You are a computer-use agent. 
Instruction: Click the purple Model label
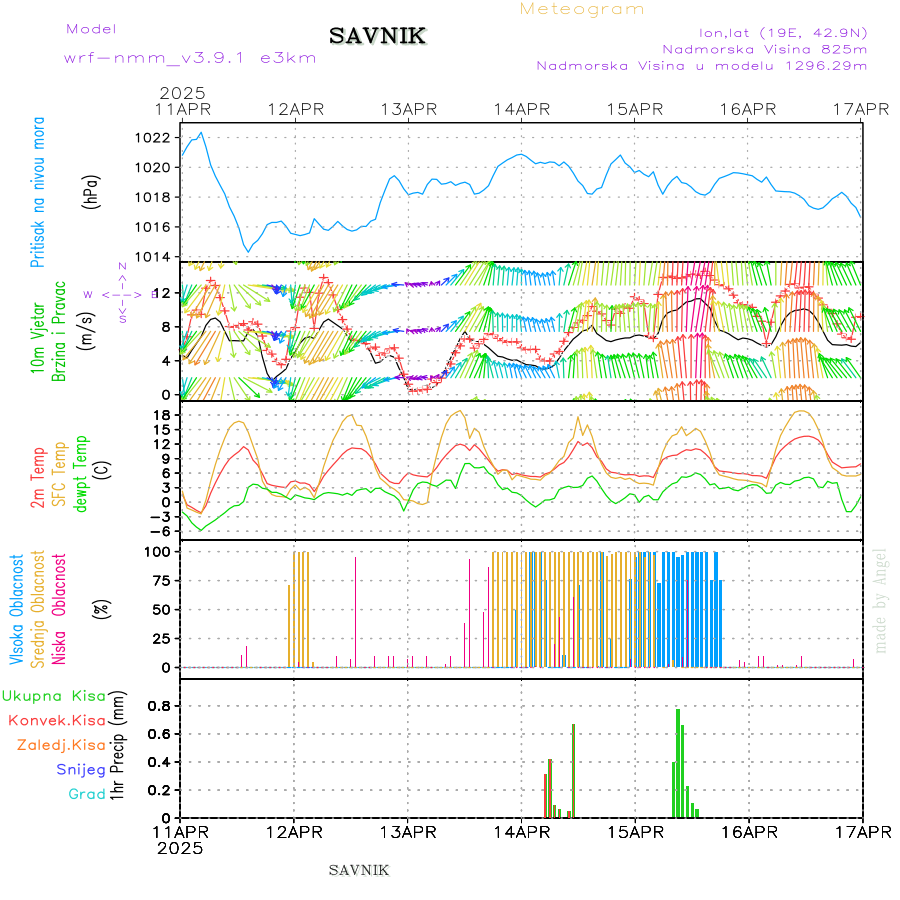coord(91,29)
